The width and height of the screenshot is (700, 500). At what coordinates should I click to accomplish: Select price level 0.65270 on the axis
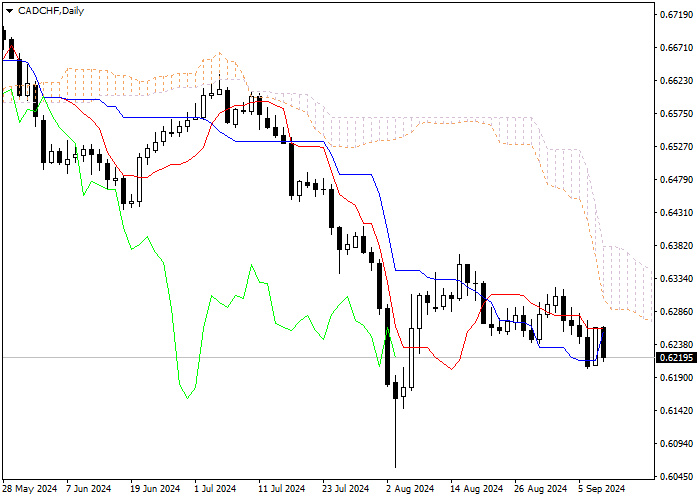tap(676, 147)
